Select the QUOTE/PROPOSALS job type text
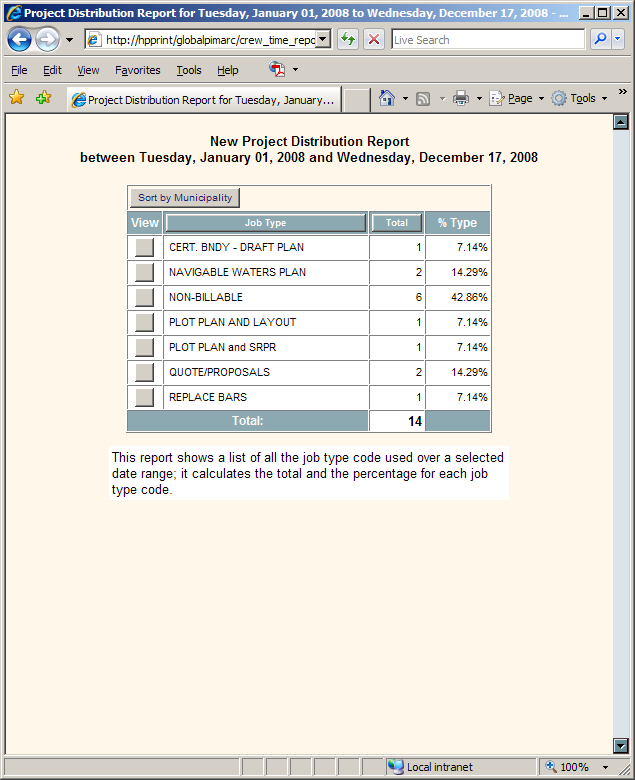Image resolution: width=635 pixels, height=780 pixels. coord(219,372)
